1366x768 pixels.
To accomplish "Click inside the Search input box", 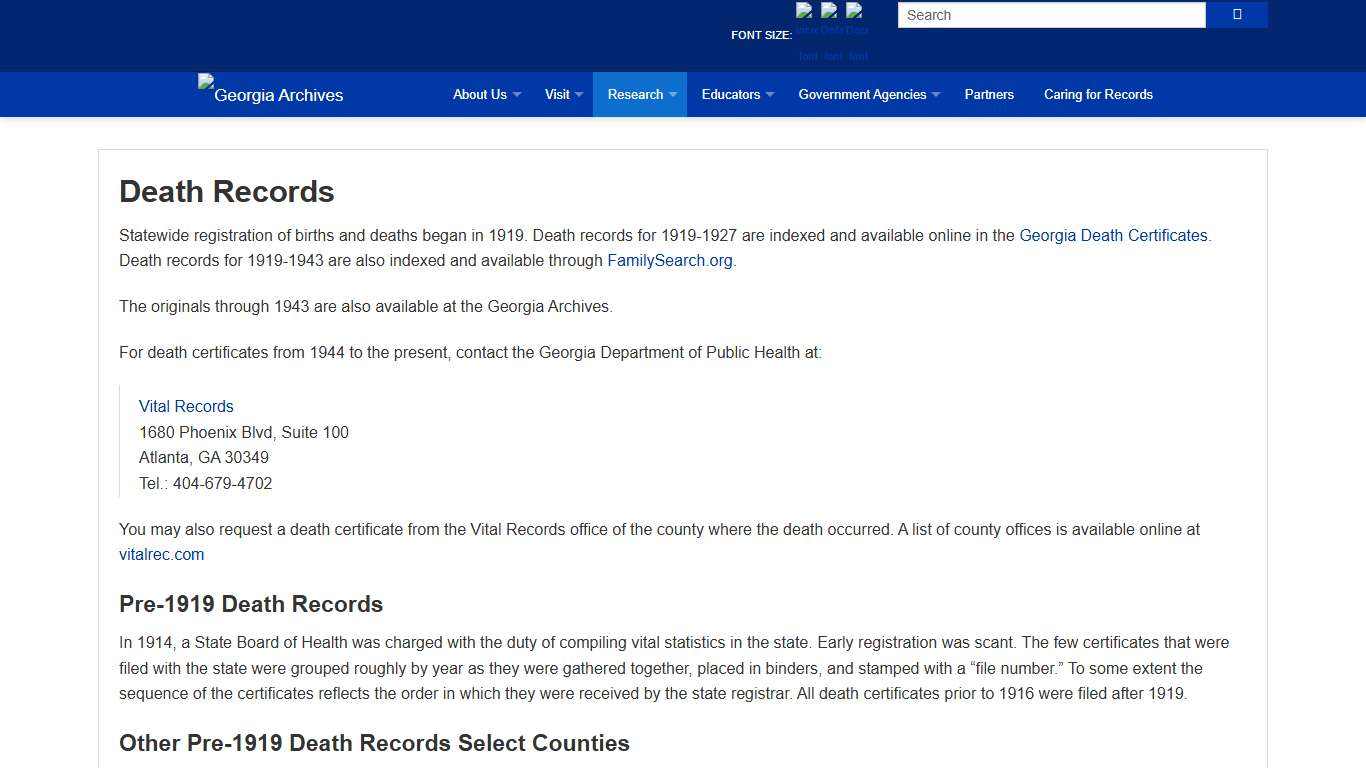I will pos(1050,15).
